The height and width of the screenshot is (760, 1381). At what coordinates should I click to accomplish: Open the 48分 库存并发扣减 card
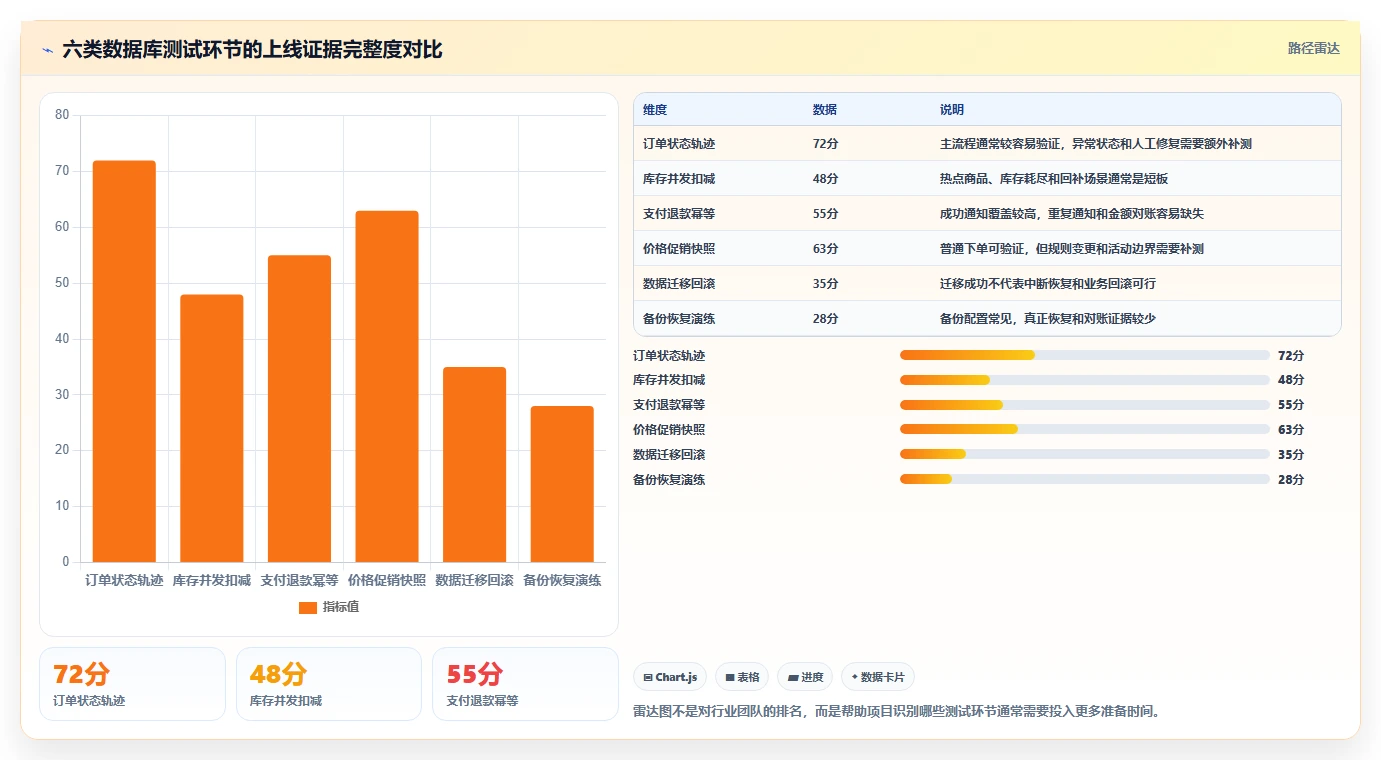[x=329, y=684]
